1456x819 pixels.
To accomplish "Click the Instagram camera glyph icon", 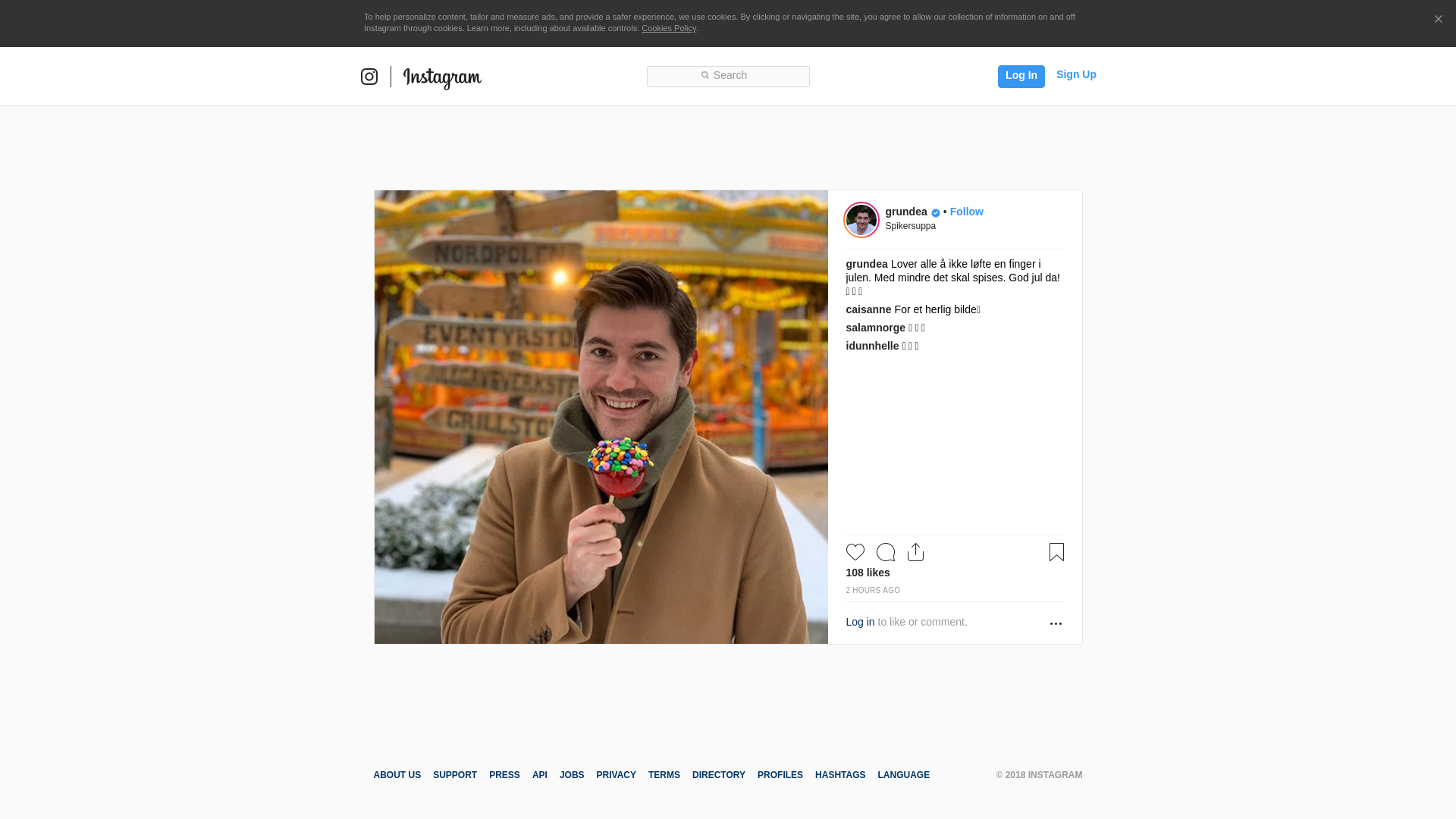I will tap(369, 77).
